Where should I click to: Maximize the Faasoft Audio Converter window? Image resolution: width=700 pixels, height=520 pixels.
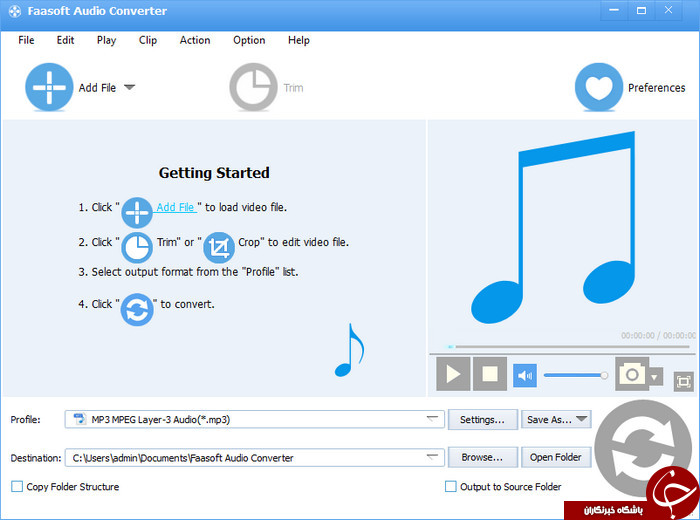tap(642, 10)
